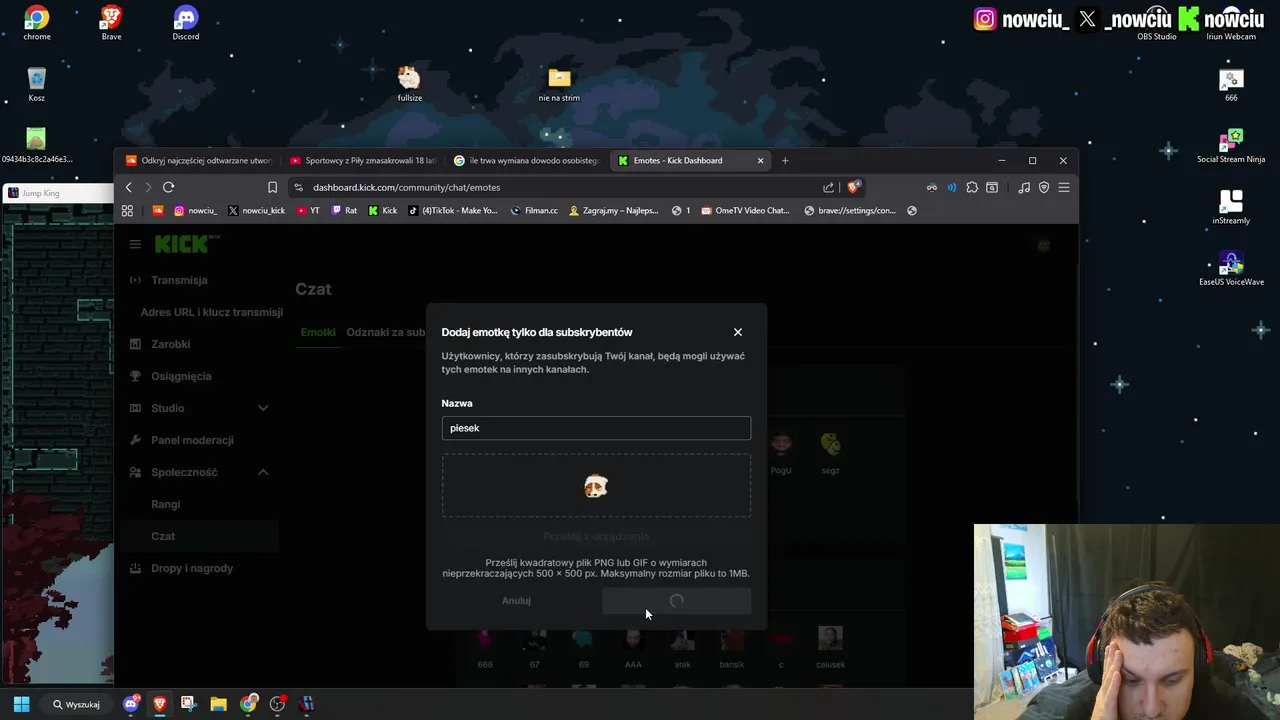The image size is (1280, 720).
Task: Open the nowciu_kick X bookmark
Action: [256, 210]
